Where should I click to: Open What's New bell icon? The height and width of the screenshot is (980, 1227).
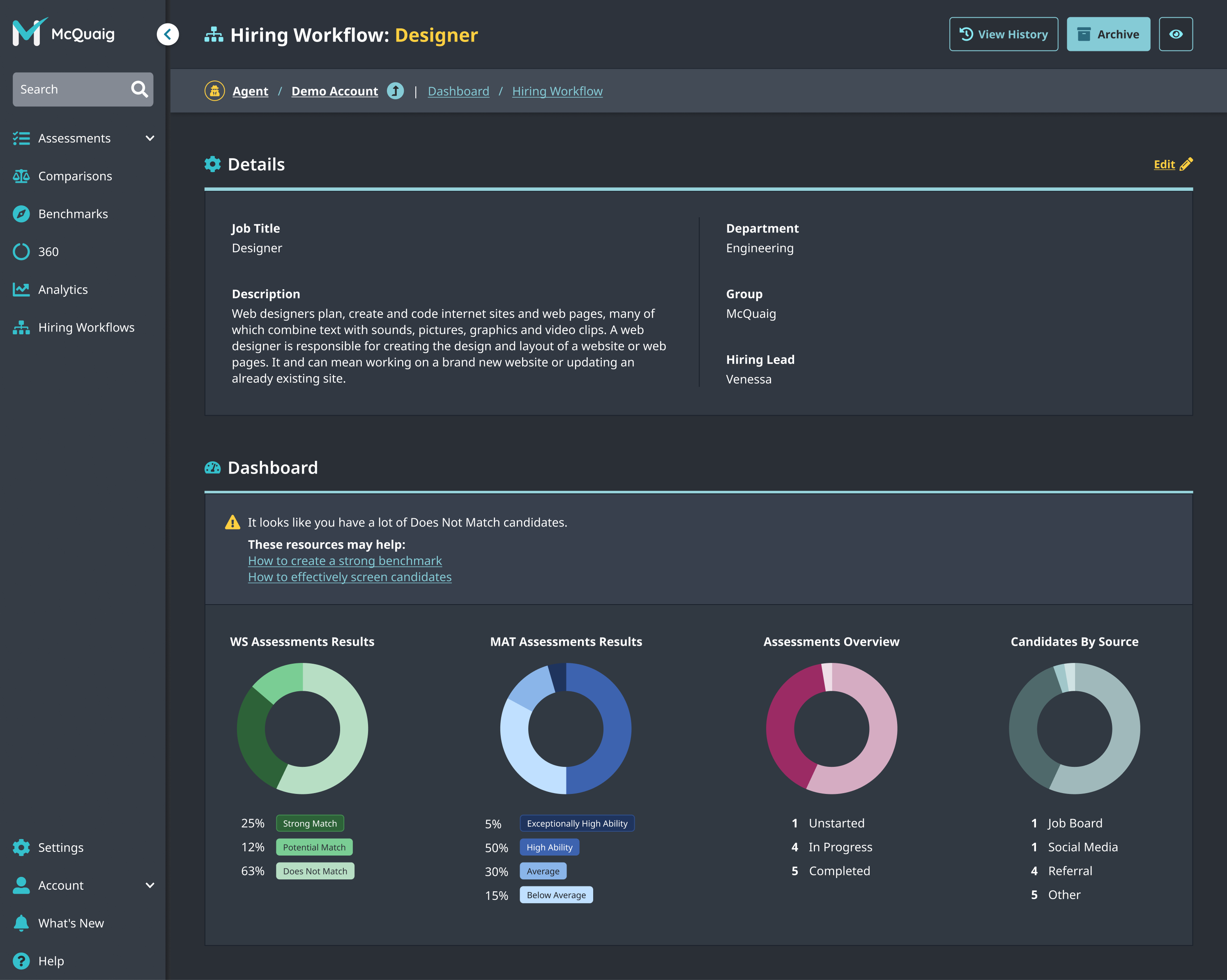pos(21,923)
